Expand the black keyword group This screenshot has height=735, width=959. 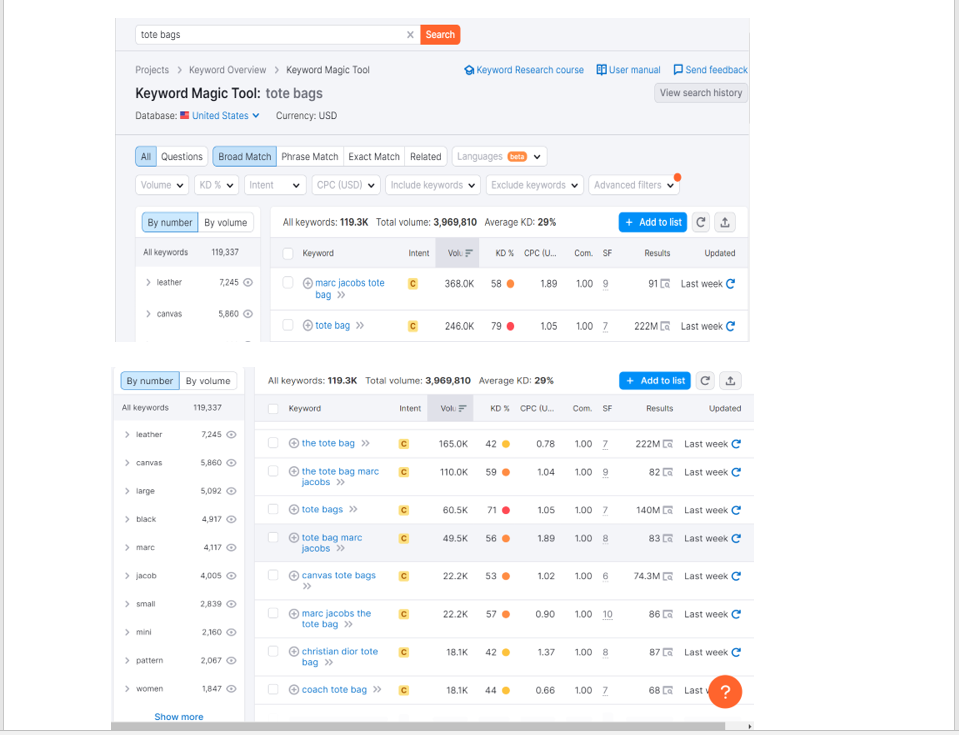click(x=127, y=519)
